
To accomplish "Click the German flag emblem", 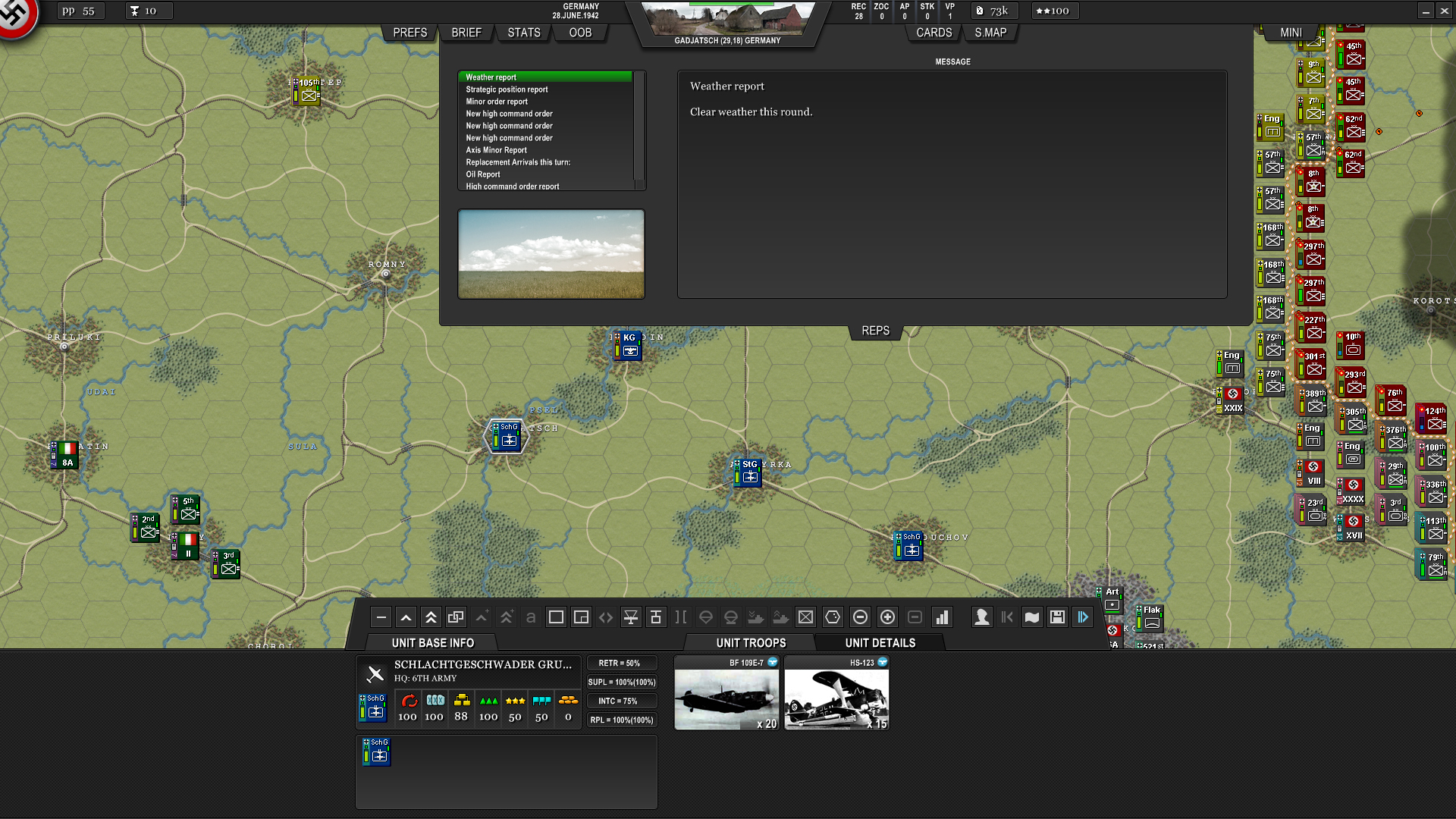I will 17,15.
